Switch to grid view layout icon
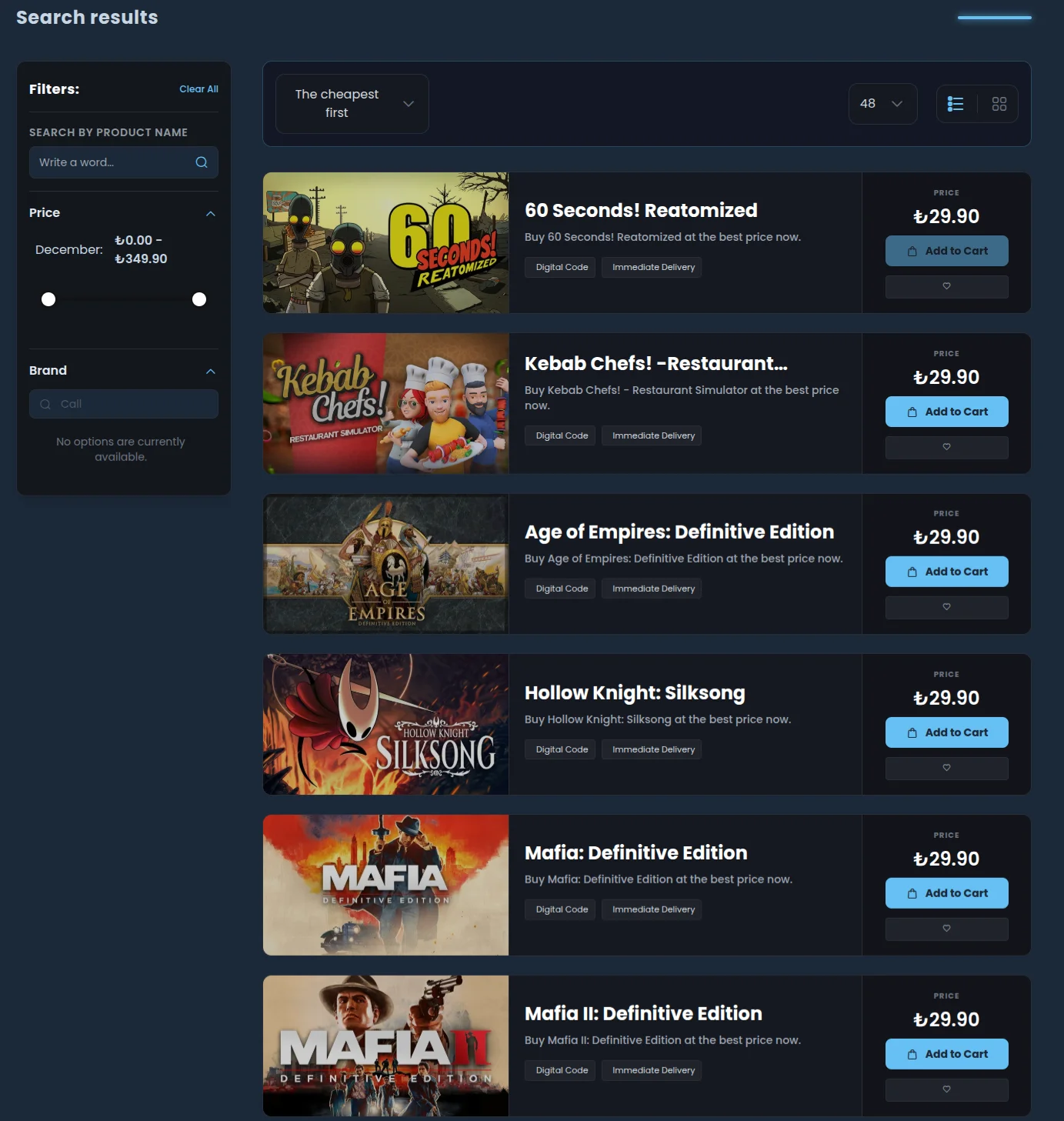 tap(999, 104)
